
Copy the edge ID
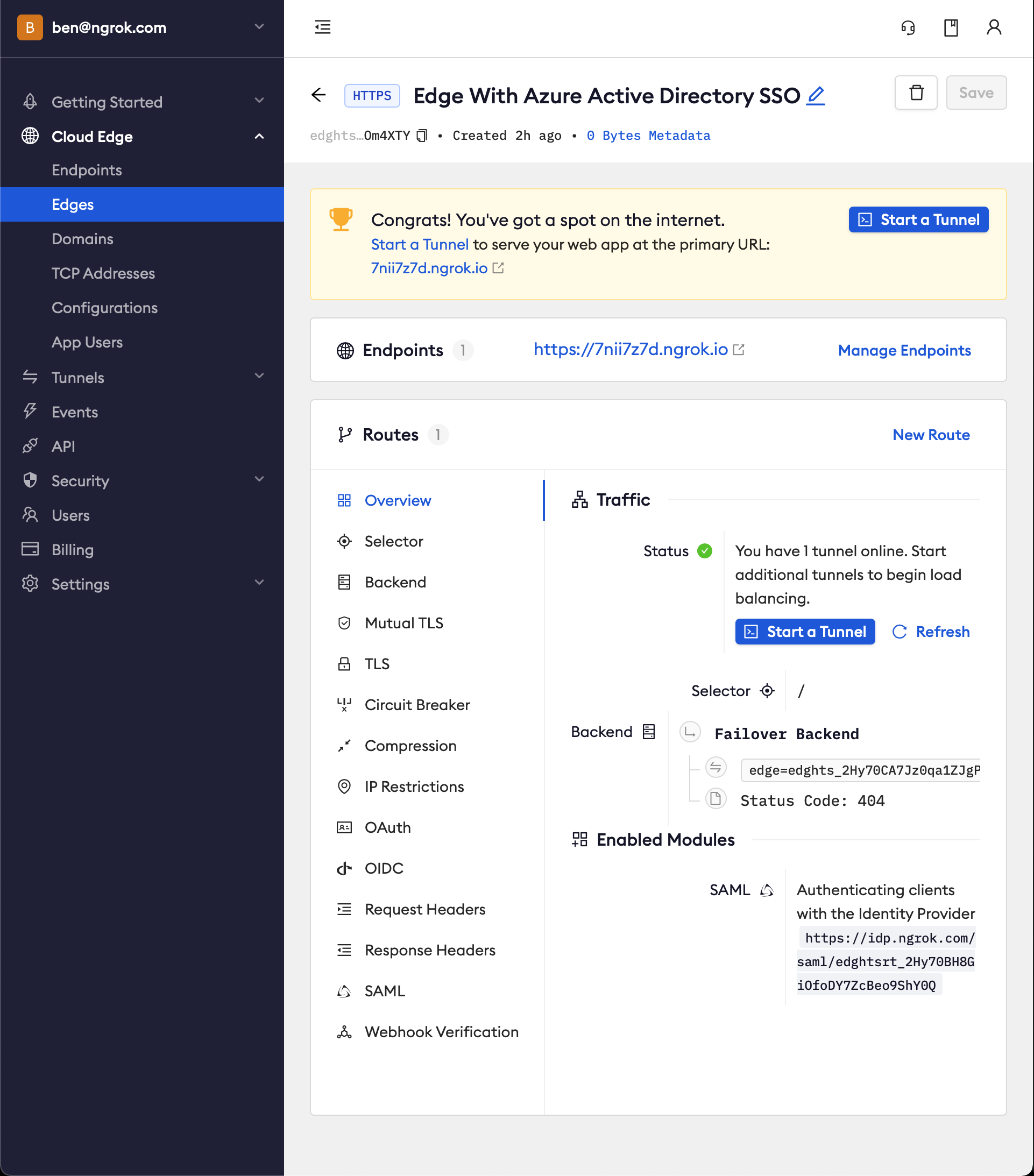(422, 136)
